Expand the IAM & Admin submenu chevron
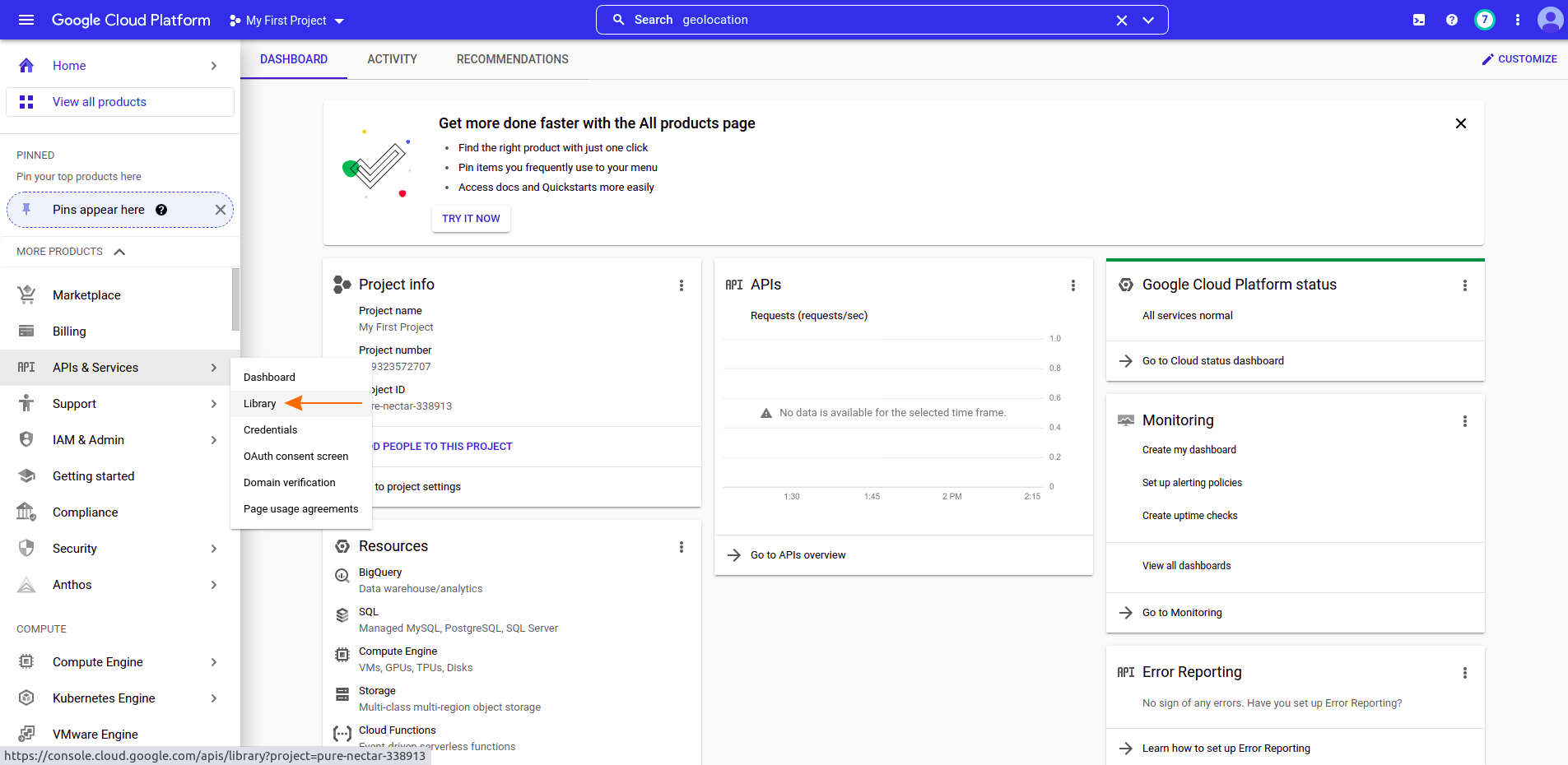This screenshot has height=765, width=1568. [x=214, y=440]
